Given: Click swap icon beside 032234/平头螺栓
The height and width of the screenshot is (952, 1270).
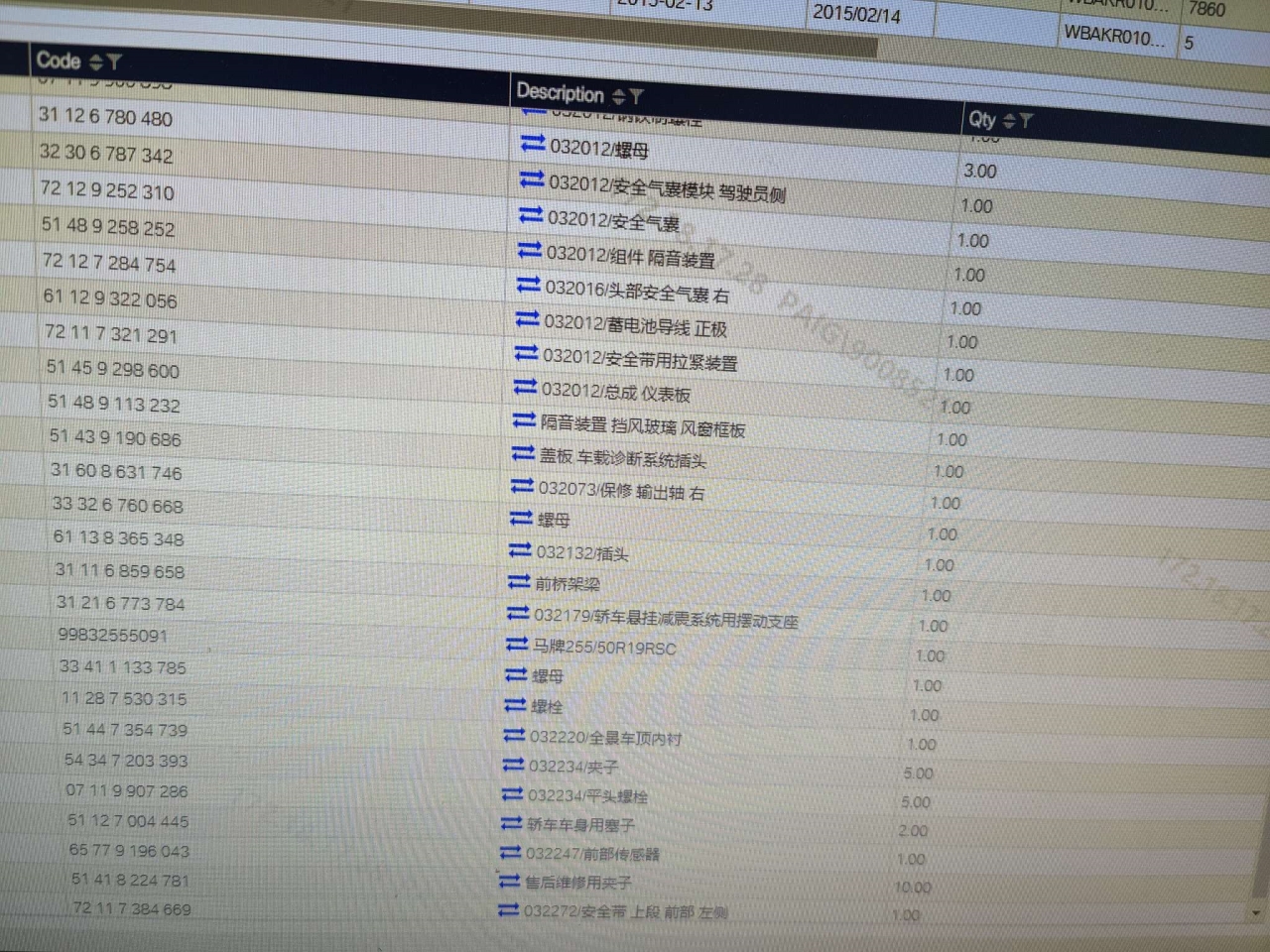Looking at the screenshot, I should pos(513,793).
